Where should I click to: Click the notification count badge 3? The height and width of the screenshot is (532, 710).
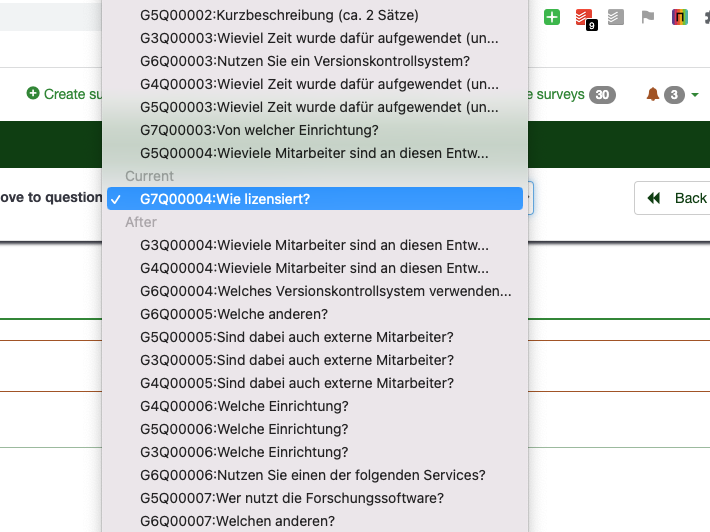[x=674, y=95]
